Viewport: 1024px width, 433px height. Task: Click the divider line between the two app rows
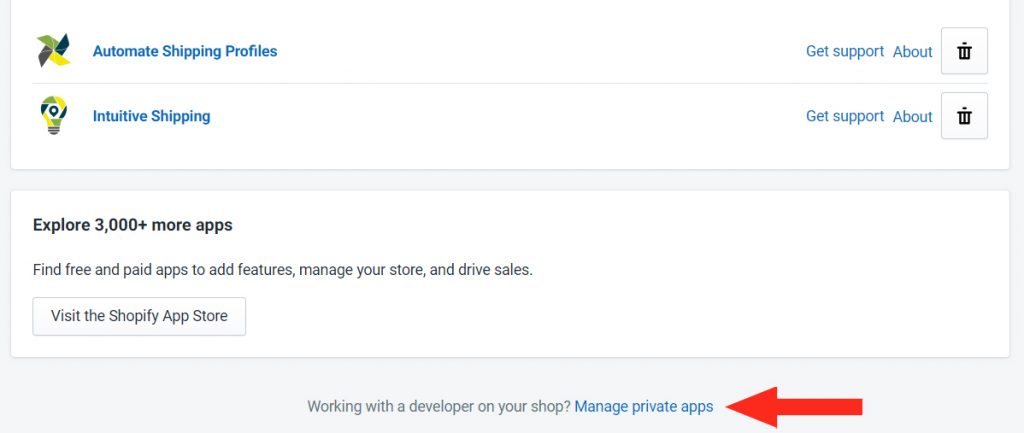click(x=509, y=84)
